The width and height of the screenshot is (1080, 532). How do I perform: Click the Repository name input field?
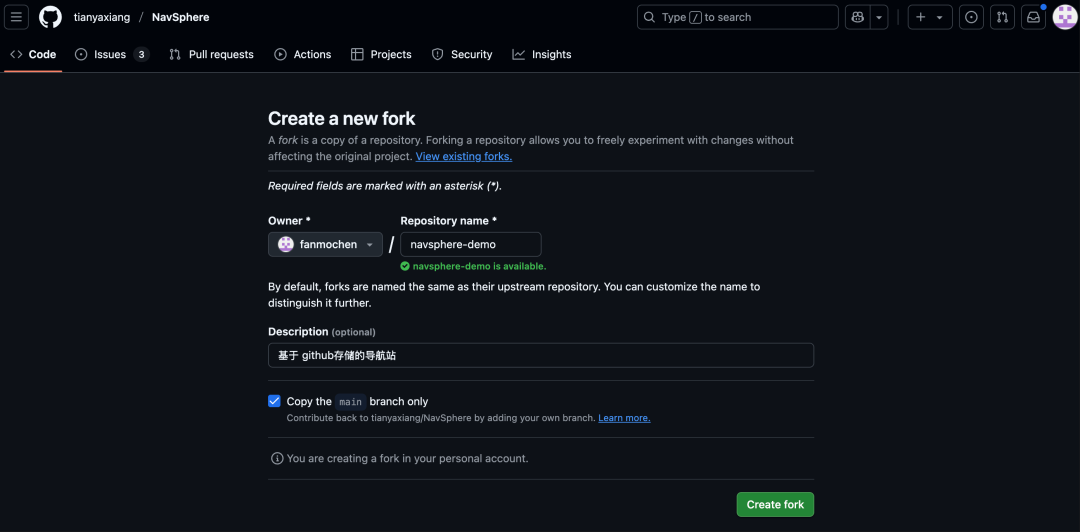[x=470, y=244]
